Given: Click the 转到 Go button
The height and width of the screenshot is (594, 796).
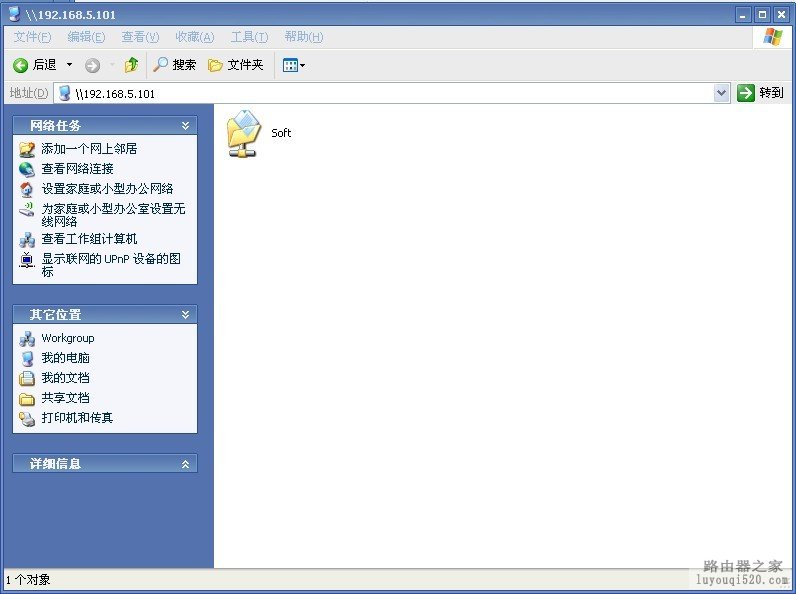Looking at the screenshot, I should (x=760, y=93).
